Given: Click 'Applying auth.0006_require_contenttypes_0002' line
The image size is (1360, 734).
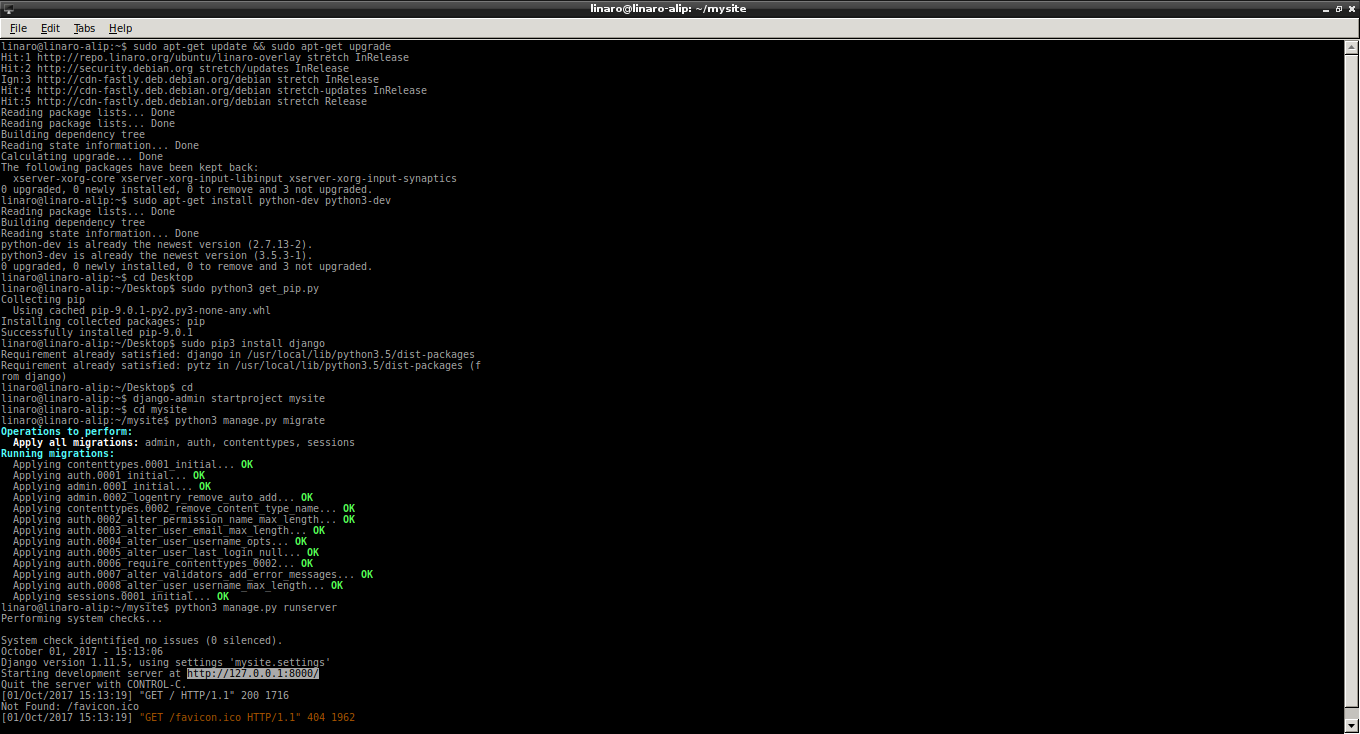Looking at the screenshot, I should 163,564.
